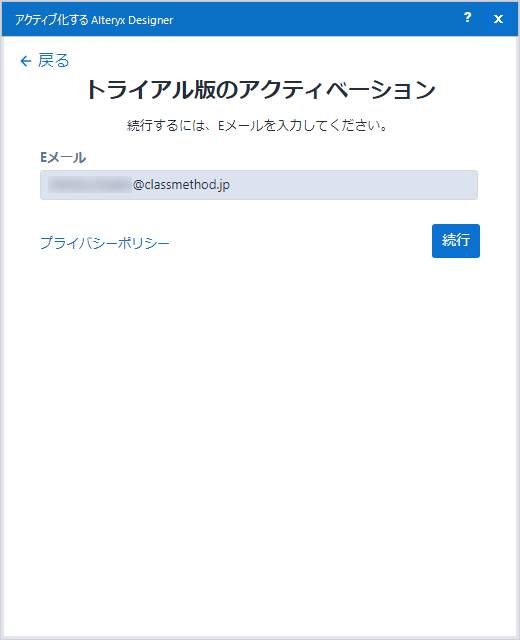The image size is (520, 640).
Task: Open the プライバシーポリシー link
Action: tap(104, 243)
